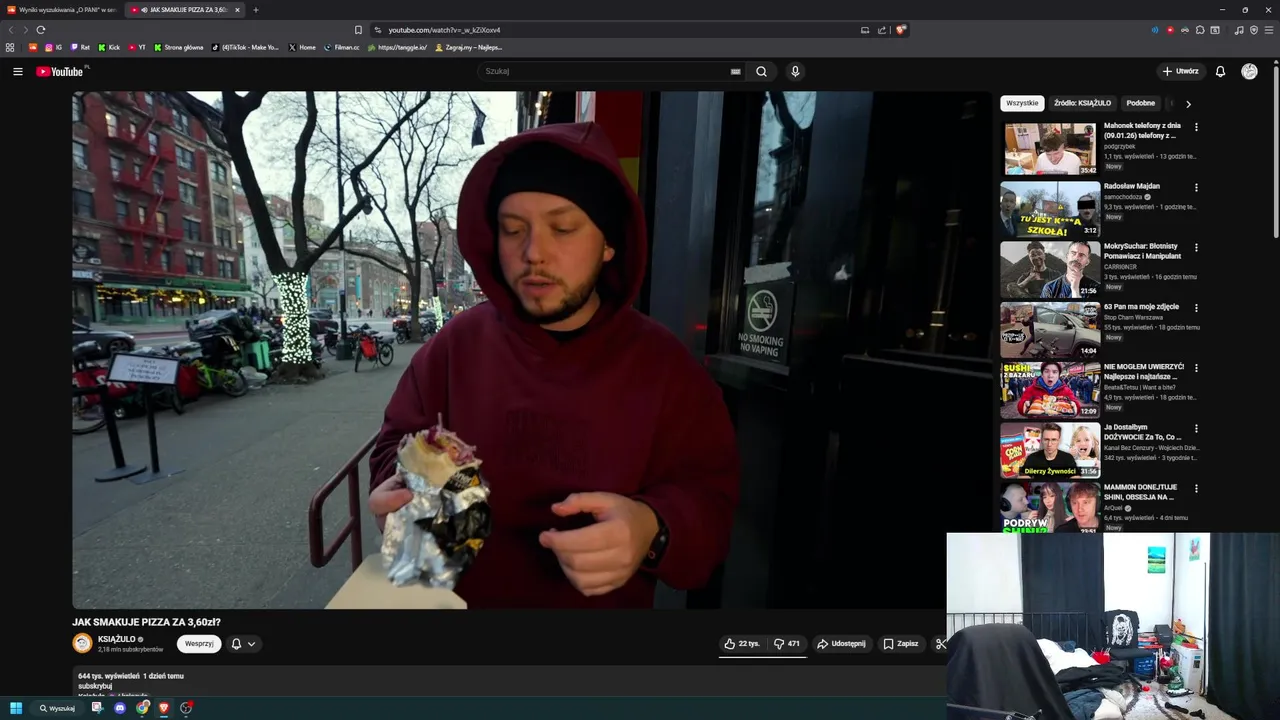Open the notifications bell in the header
The width and height of the screenshot is (1280, 720).
coord(1220,71)
